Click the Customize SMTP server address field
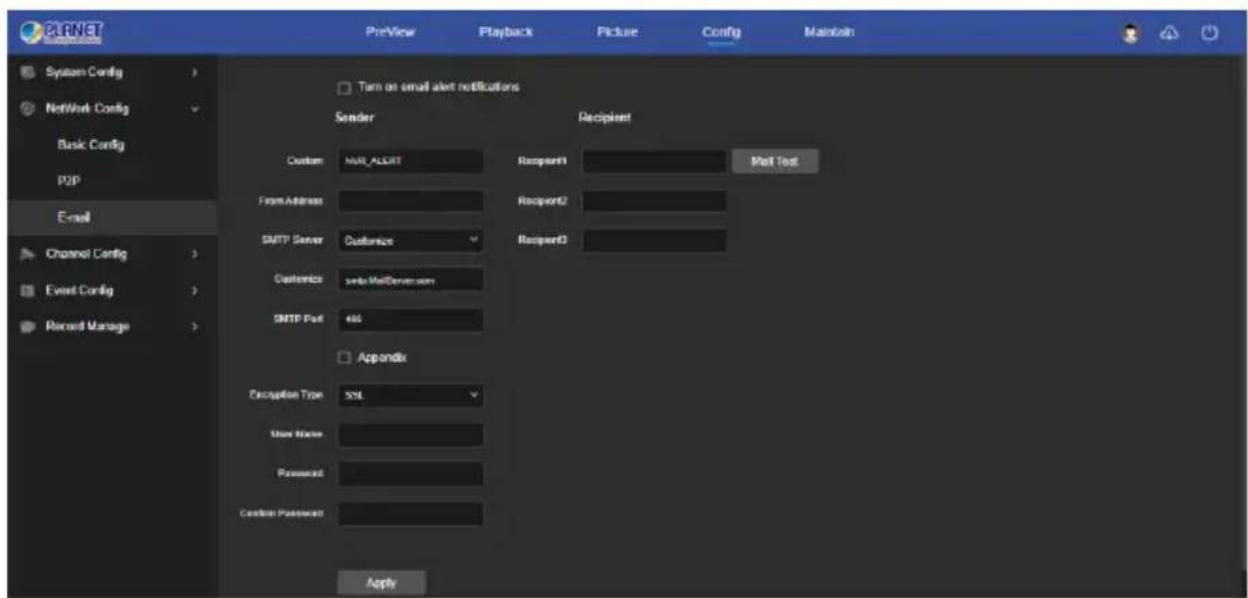Viewport: 1248px width, 598px height. click(x=410, y=280)
